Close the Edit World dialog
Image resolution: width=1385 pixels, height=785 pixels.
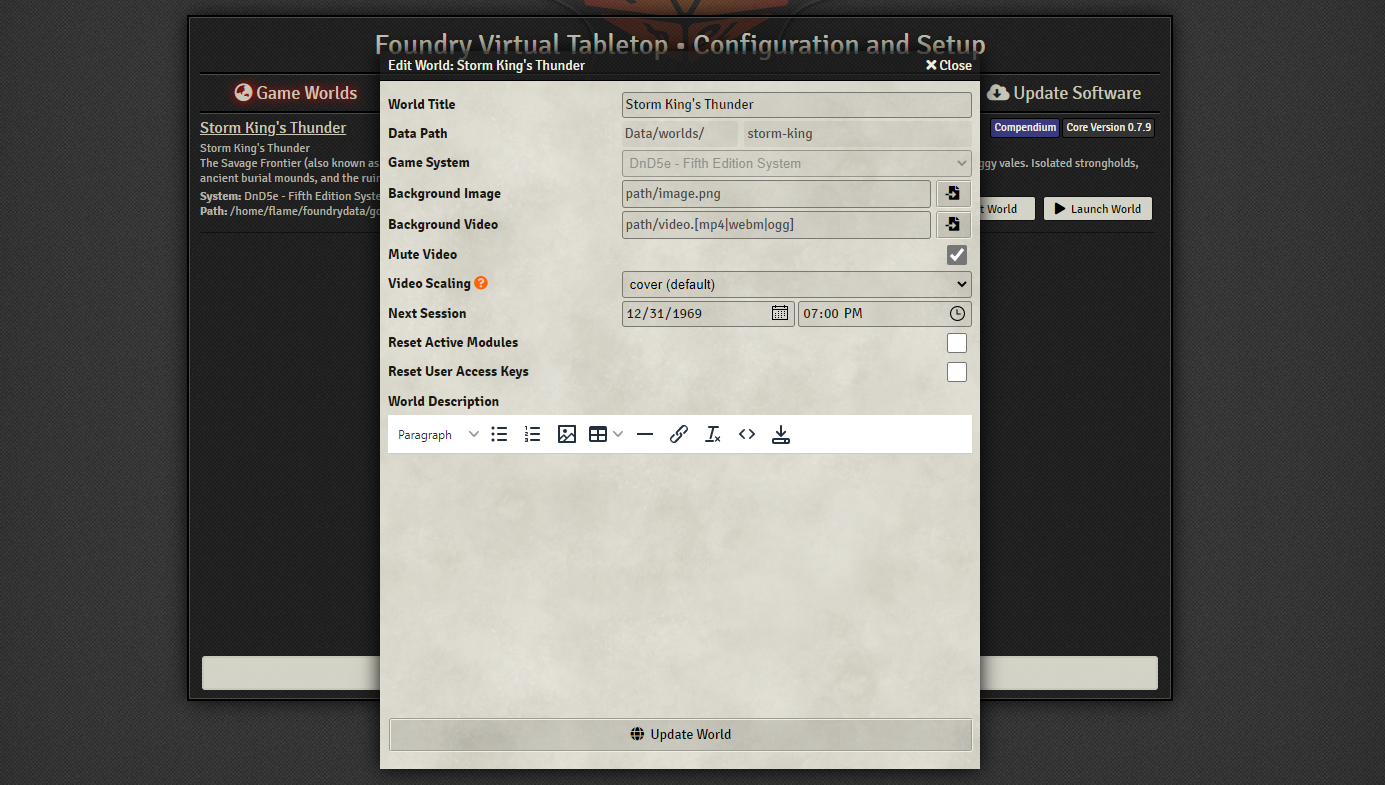948,65
